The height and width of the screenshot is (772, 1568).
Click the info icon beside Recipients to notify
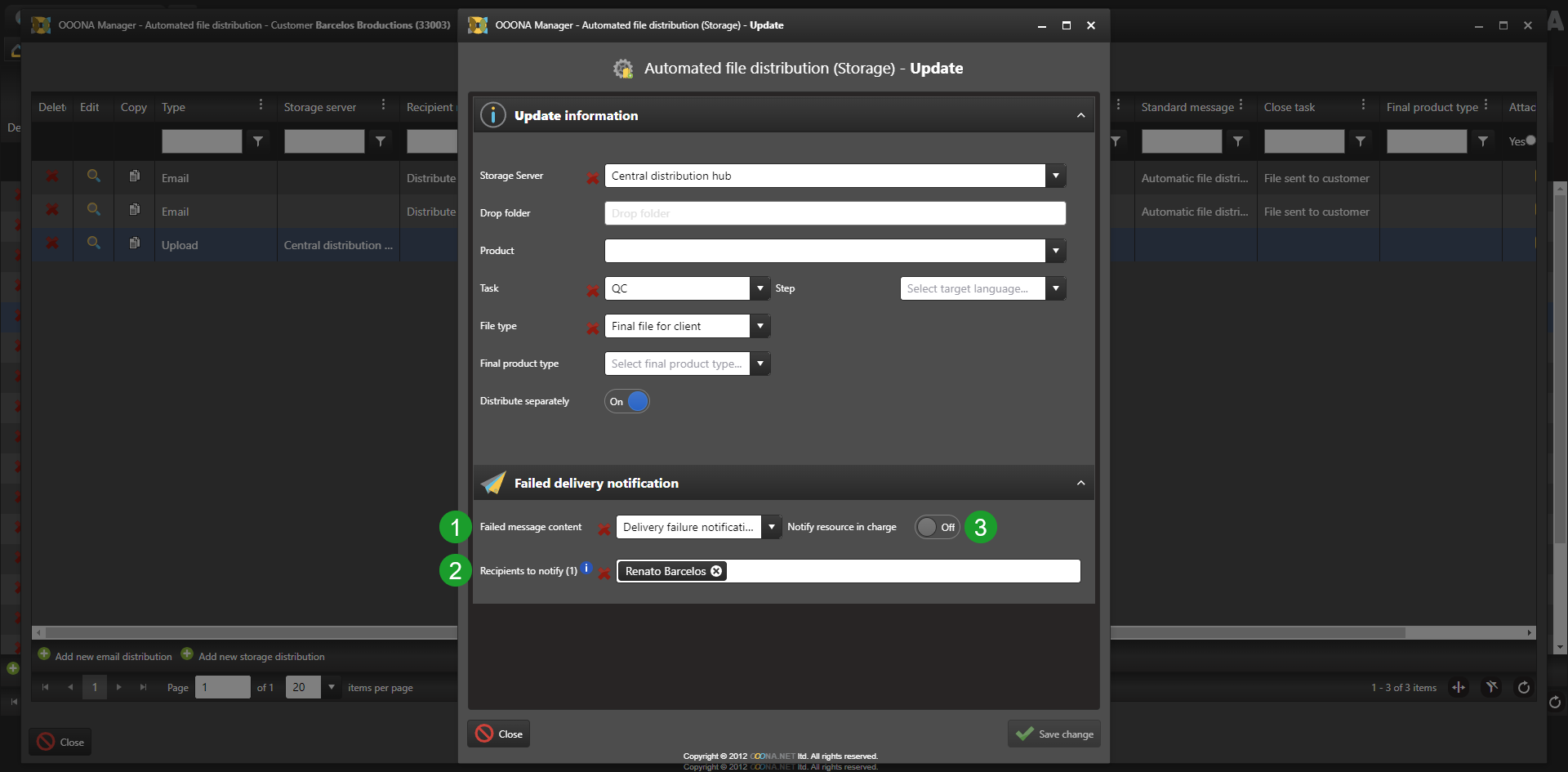[x=586, y=568]
